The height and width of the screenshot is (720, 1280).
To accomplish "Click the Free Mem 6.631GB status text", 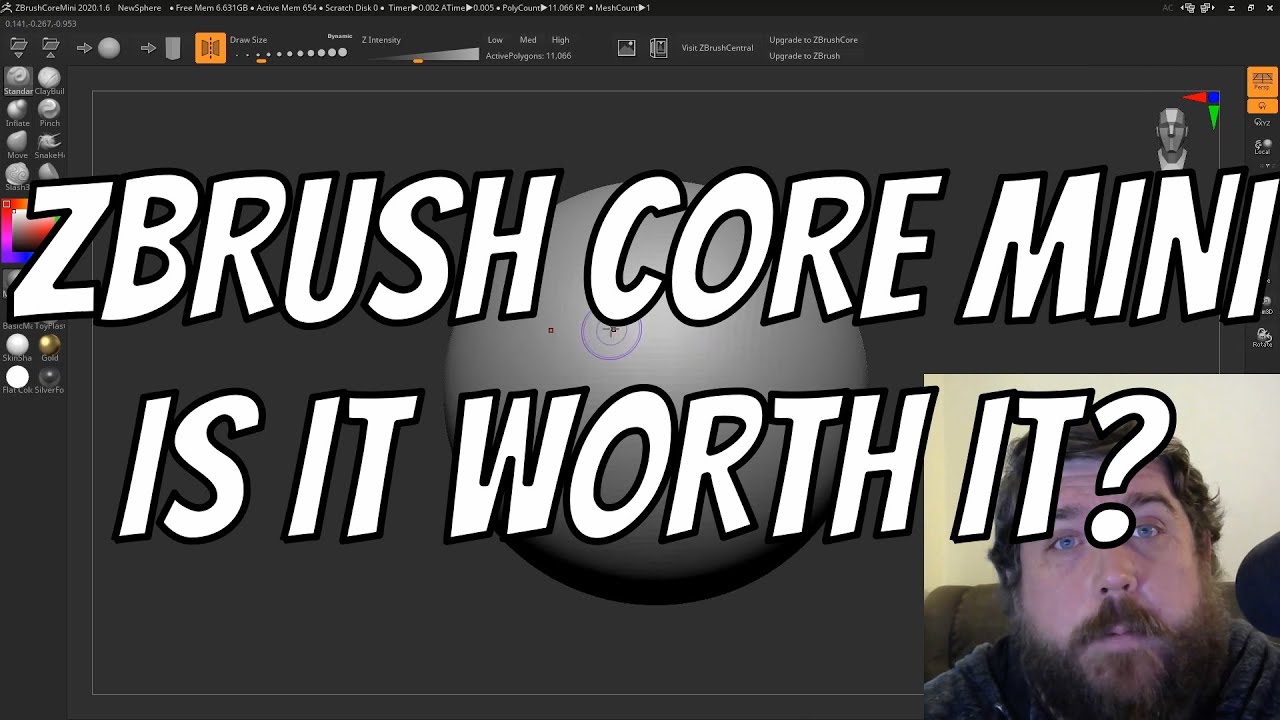I will click(210, 8).
